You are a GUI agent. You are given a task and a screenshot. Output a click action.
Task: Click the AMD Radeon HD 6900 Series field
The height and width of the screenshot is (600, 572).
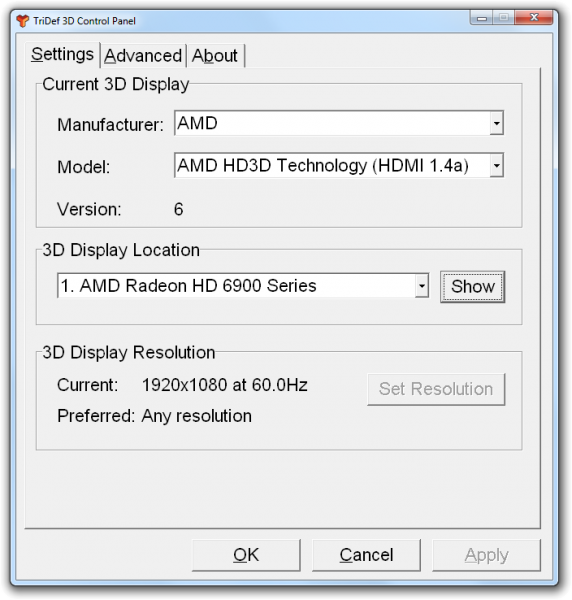pos(236,285)
